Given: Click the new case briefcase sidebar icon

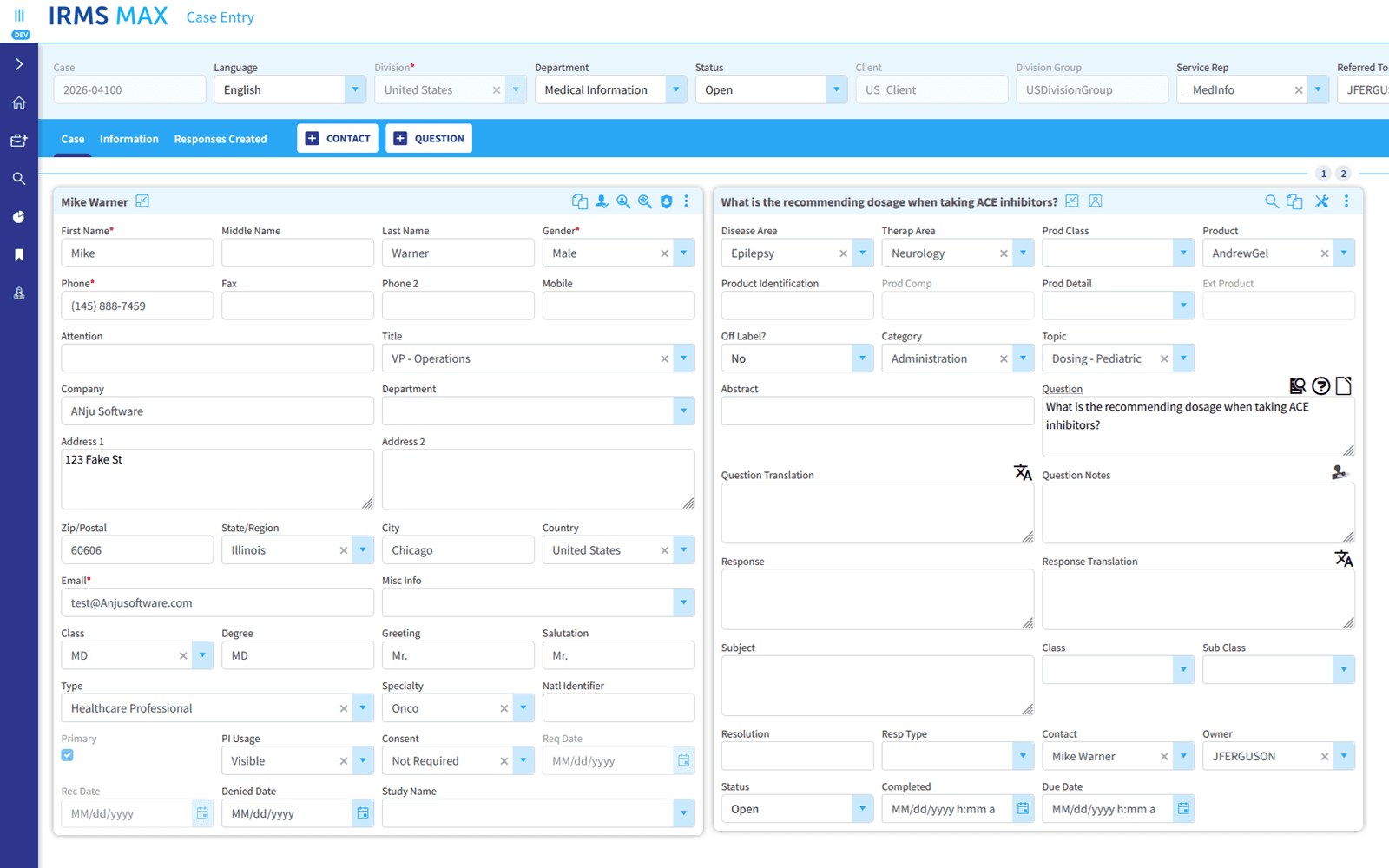Looking at the screenshot, I should coord(19,141).
